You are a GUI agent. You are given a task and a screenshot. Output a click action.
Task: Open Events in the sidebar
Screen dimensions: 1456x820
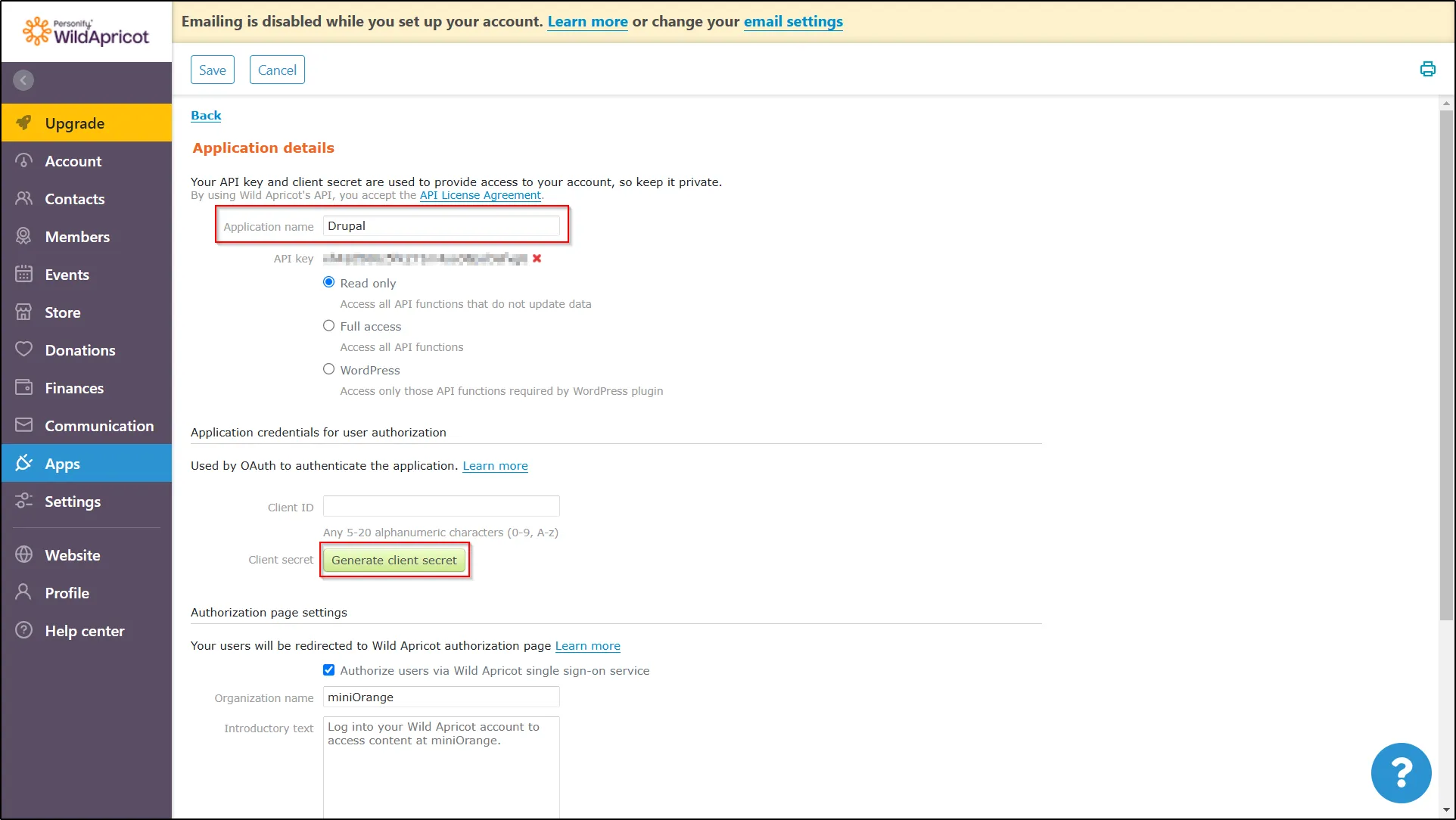tap(86, 274)
